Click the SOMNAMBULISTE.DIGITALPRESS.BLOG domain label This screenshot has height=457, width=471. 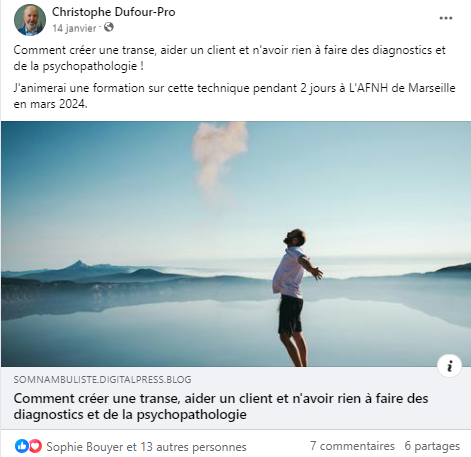[103, 379]
